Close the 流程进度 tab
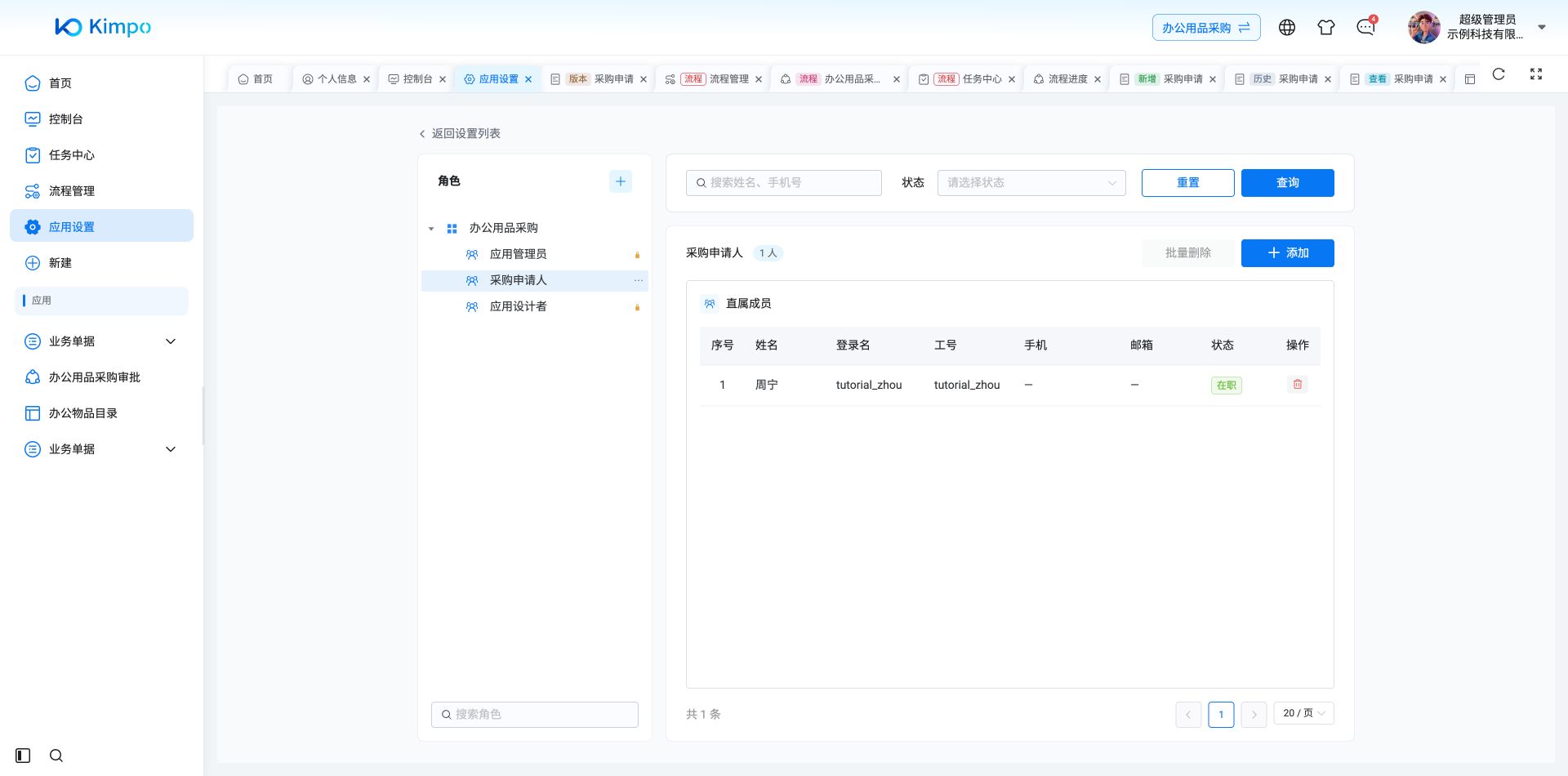 click(1098, 79)
